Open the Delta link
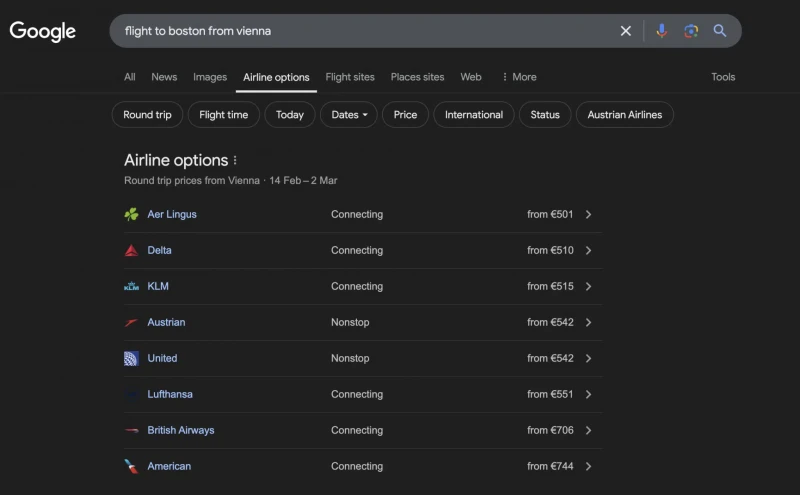 [x=159, y=251]
